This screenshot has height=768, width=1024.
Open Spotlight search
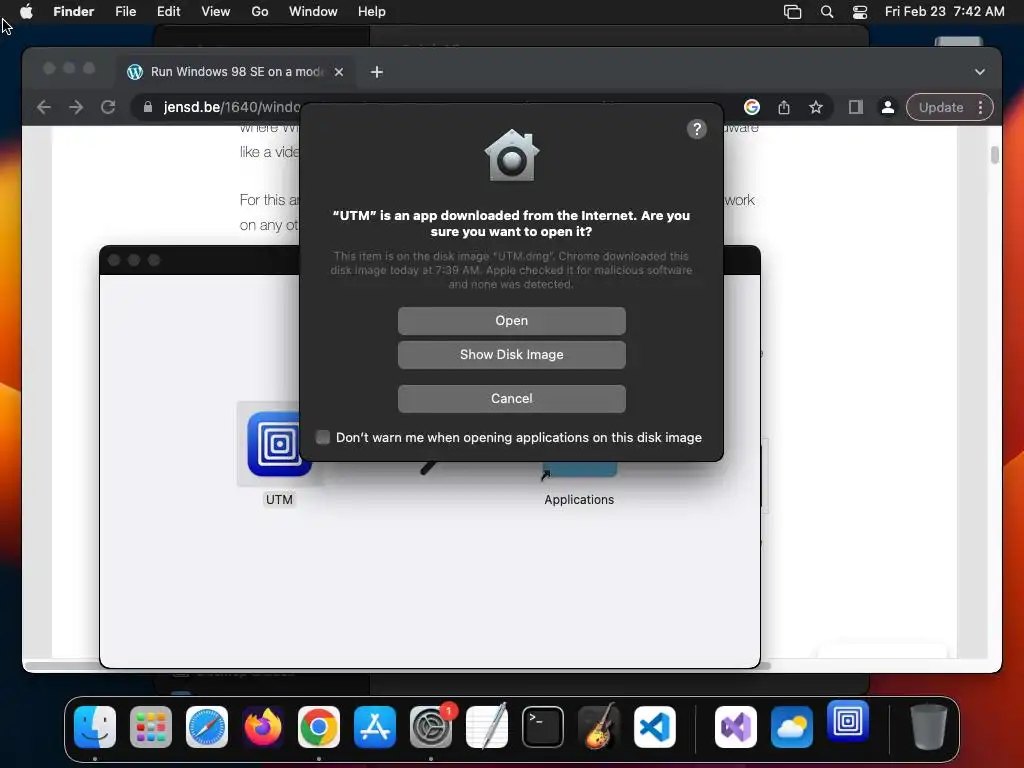[827, 12]
